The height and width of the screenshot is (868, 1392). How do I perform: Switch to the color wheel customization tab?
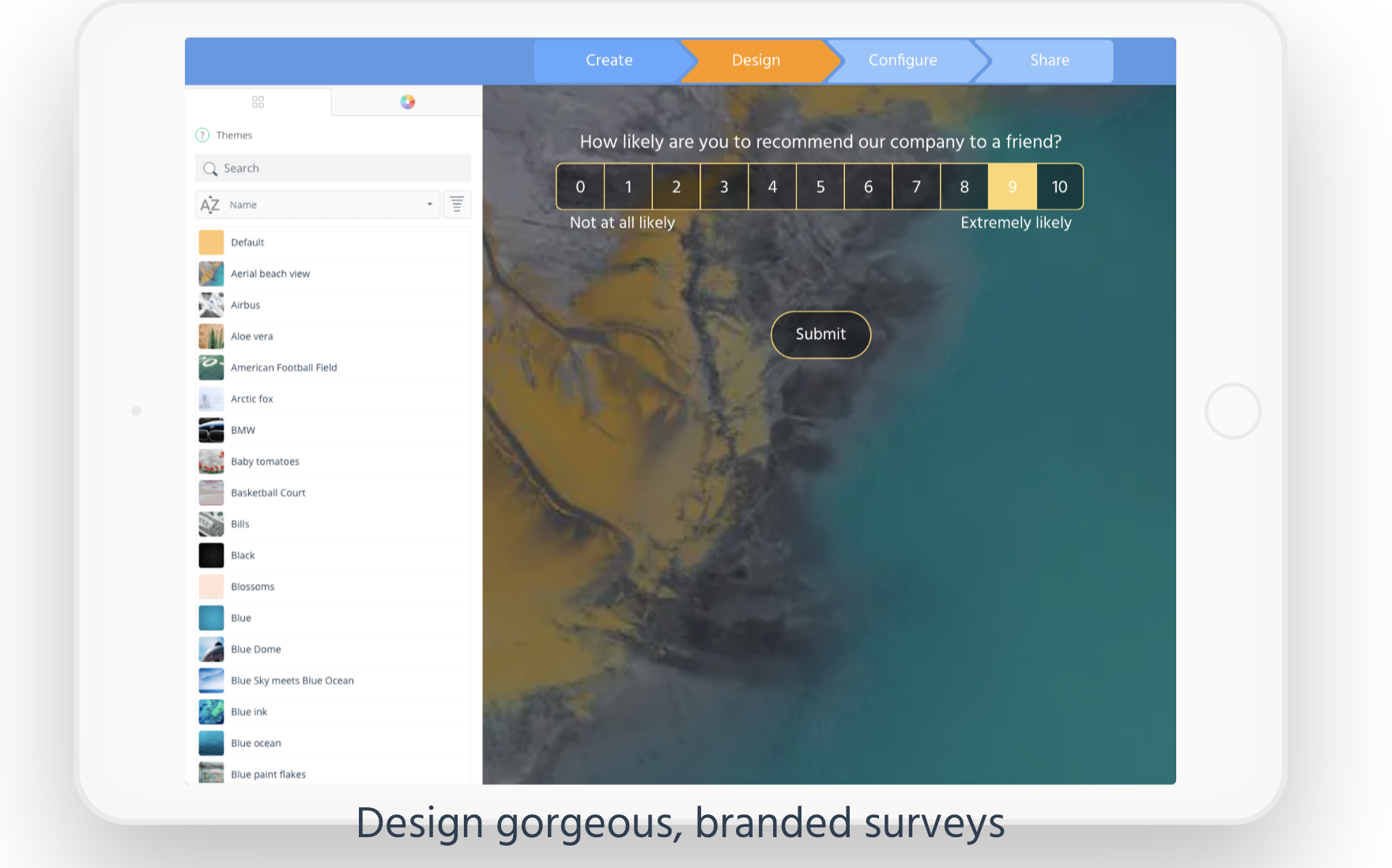point(407,101)
